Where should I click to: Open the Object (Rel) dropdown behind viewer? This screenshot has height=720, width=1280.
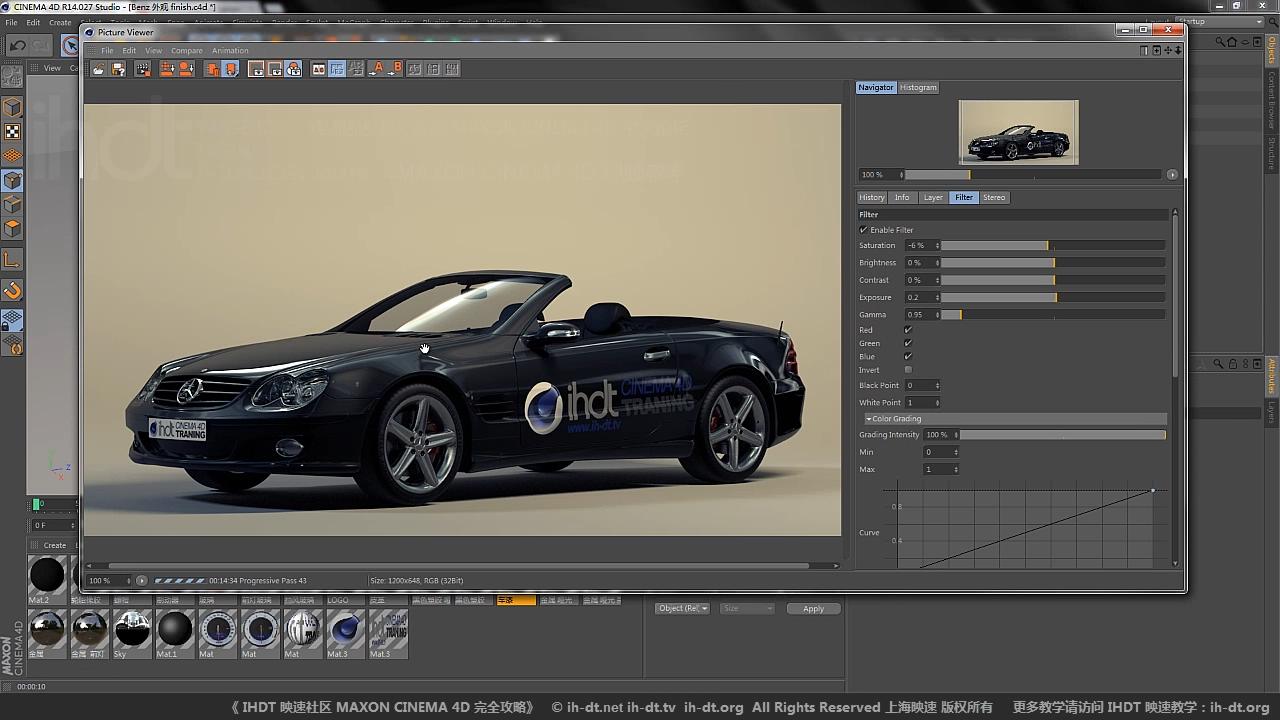tap(683, 608)
